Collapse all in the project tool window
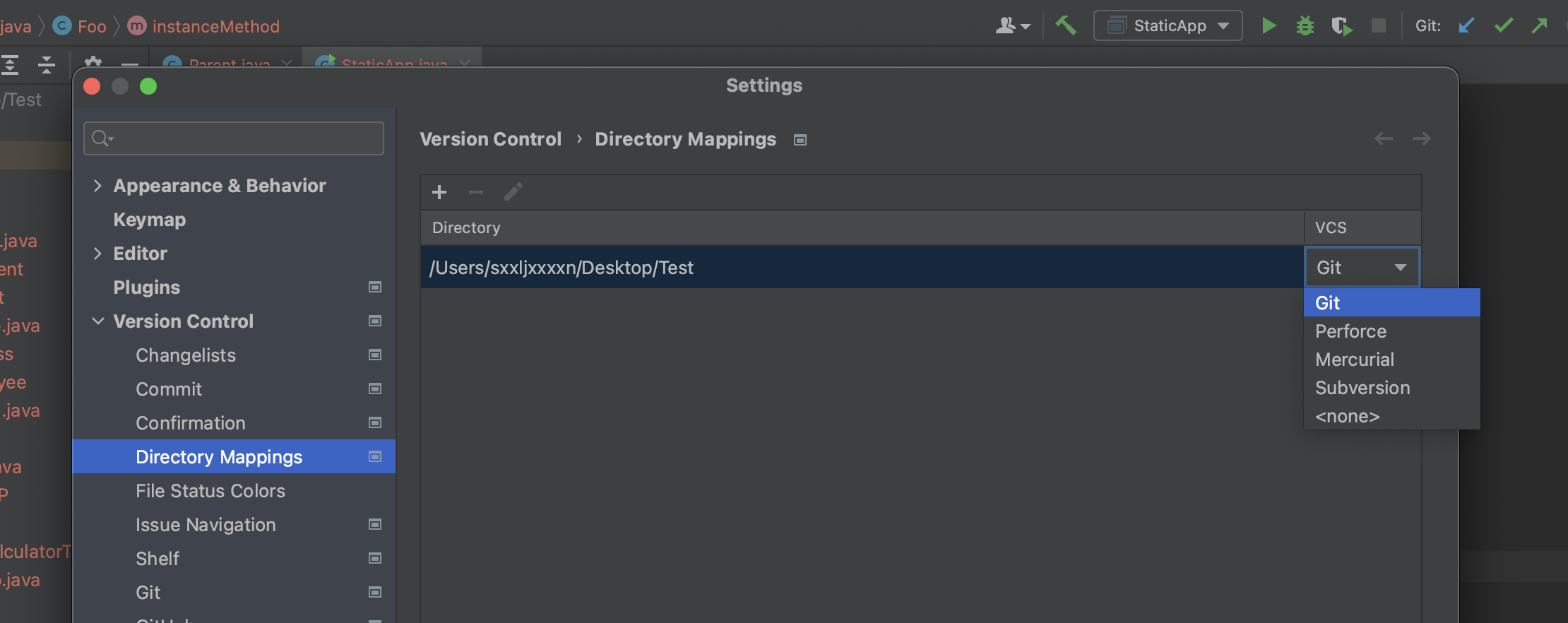This screenshot has width=1568, height=623. pyautogui.click(x=47, y=65)
